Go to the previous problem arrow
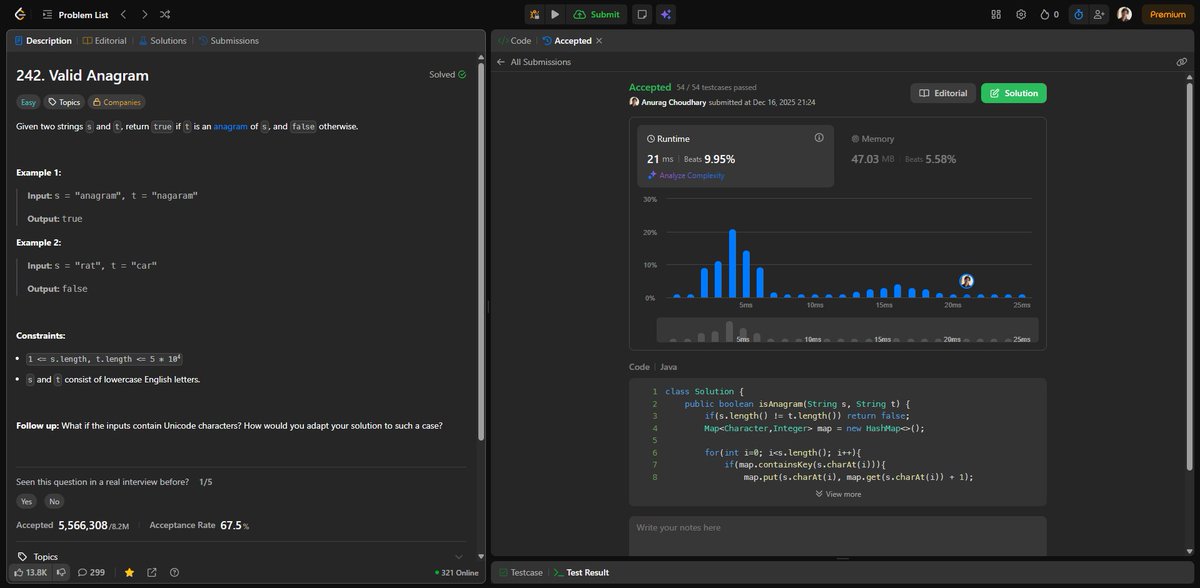This screenshot has width=1200, height=588. tap(123, 14)
